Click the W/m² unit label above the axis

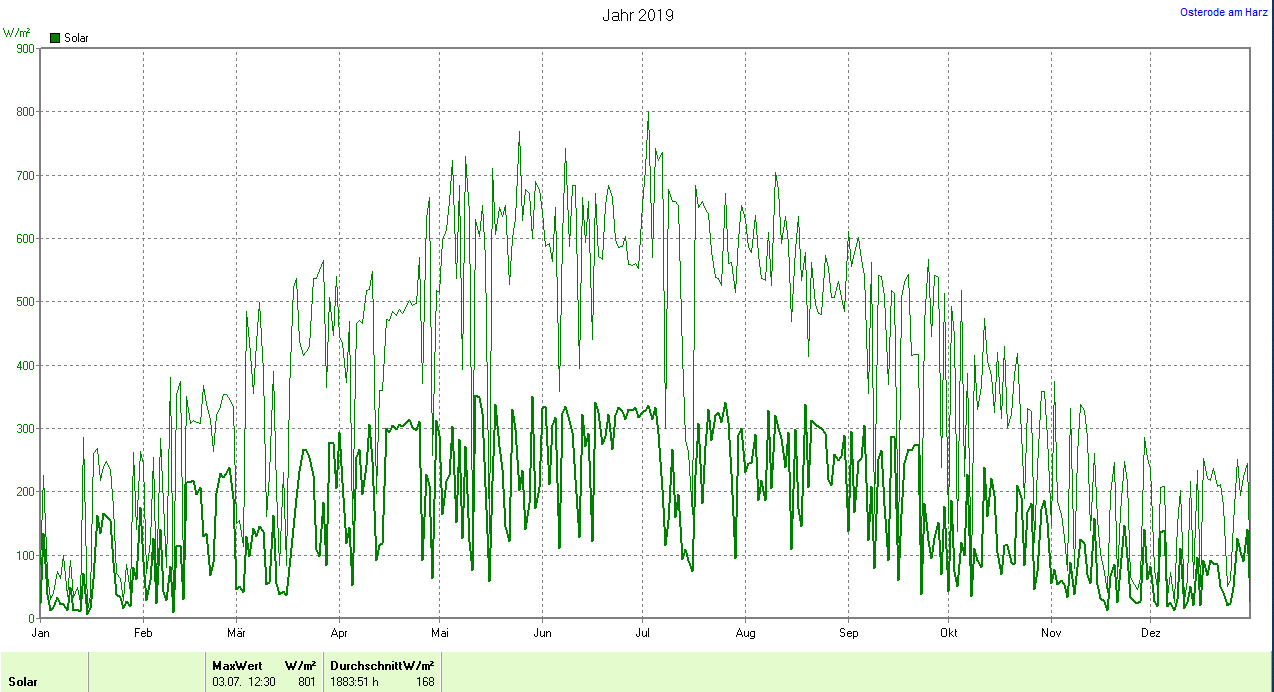pyautogui.click(x=17, y=33)
